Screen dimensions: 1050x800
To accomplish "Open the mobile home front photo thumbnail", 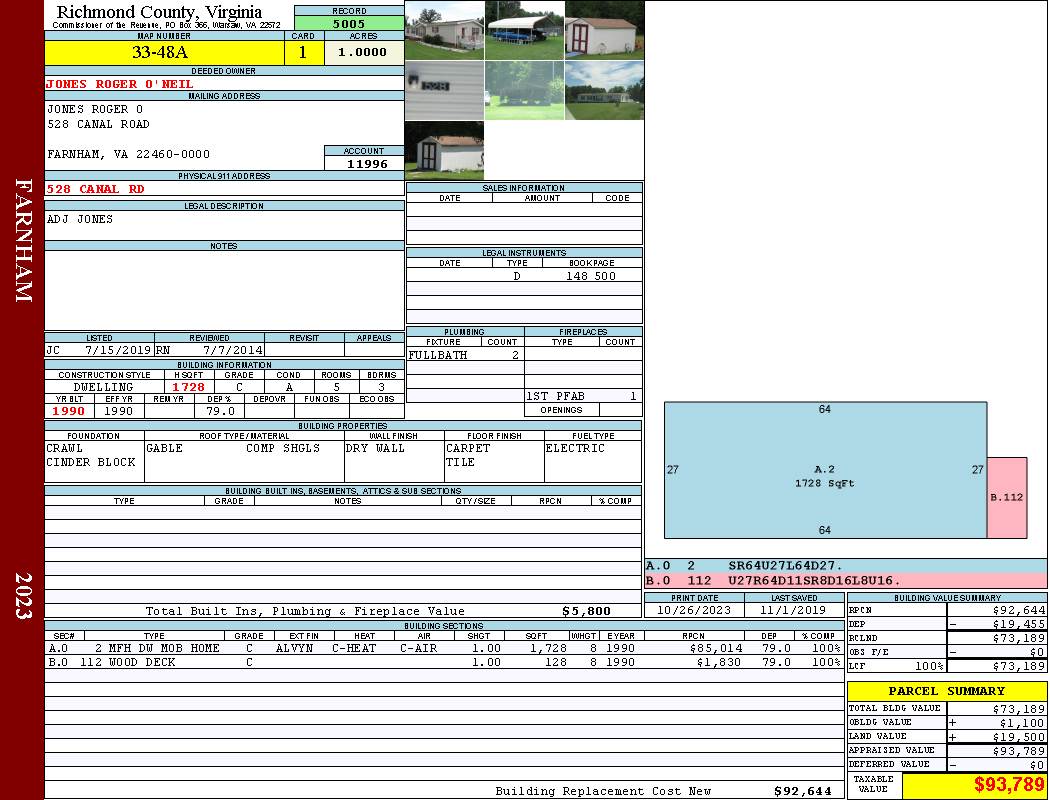I will 444,30.
